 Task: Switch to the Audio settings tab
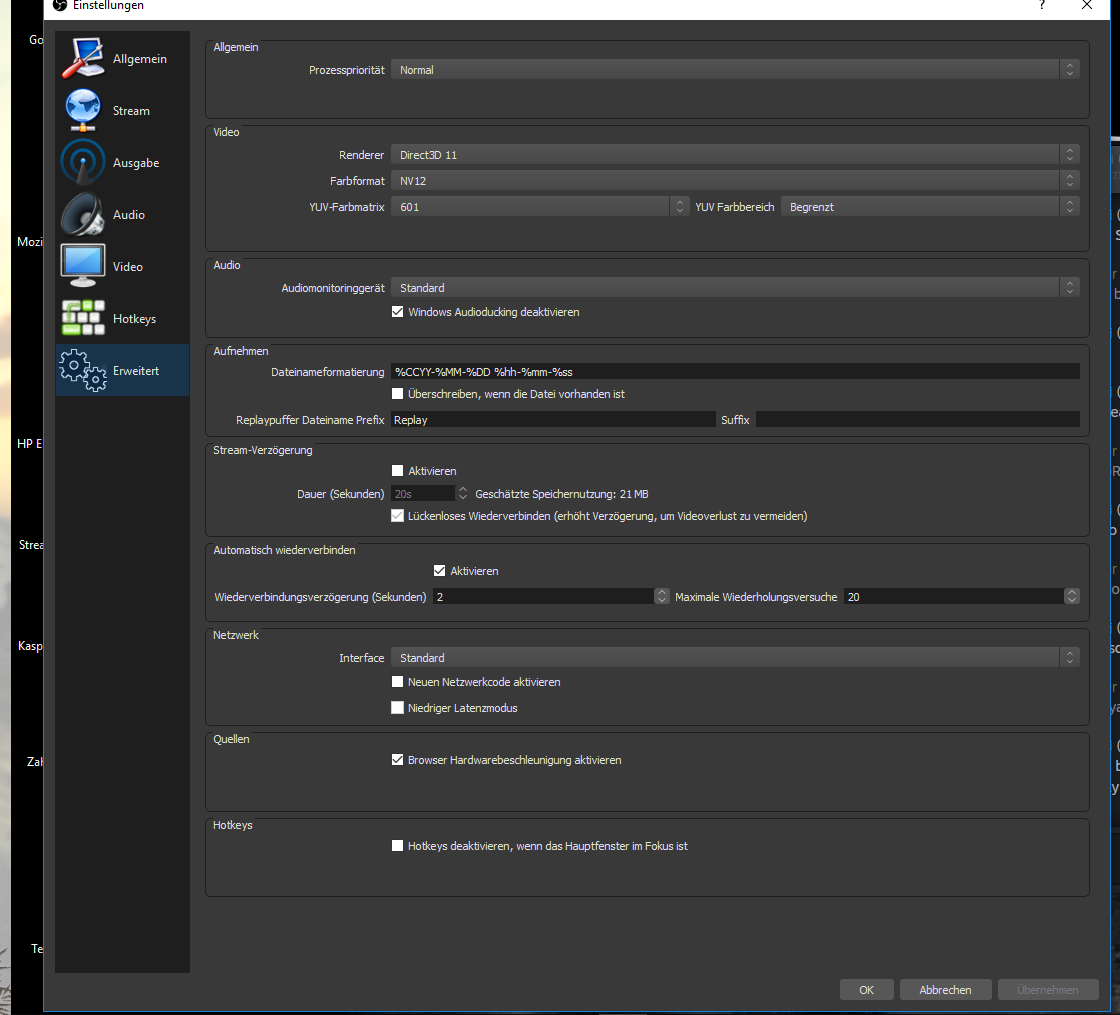click(122, 214)
